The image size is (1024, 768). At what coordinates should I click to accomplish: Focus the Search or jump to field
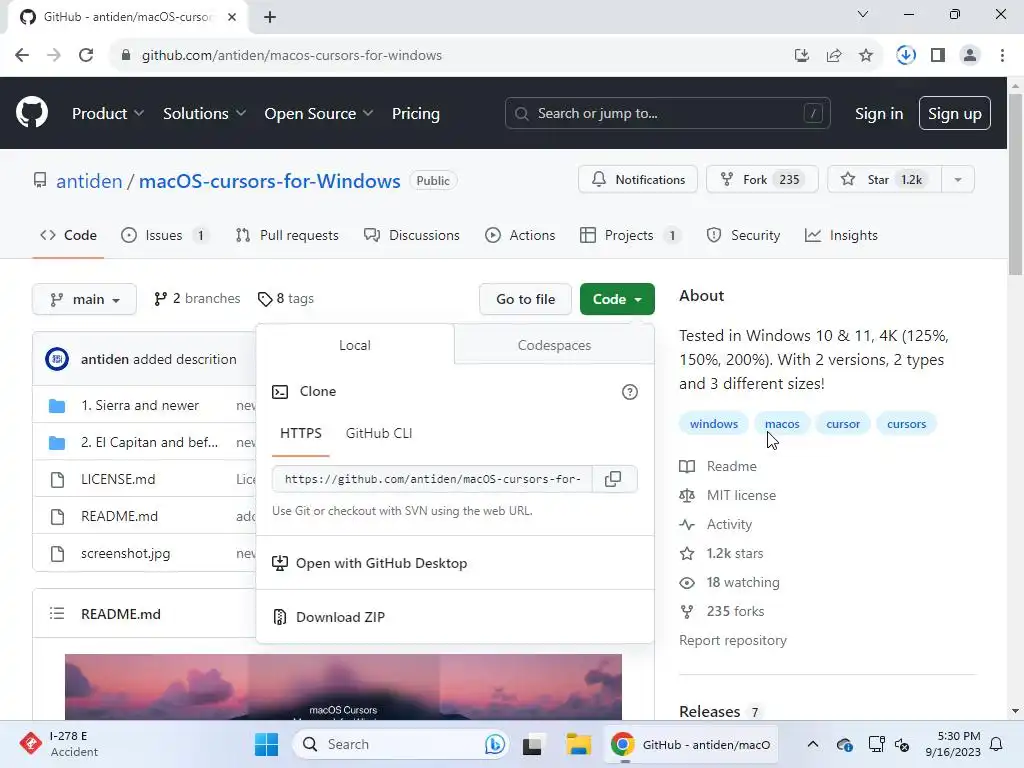(667, 114)
